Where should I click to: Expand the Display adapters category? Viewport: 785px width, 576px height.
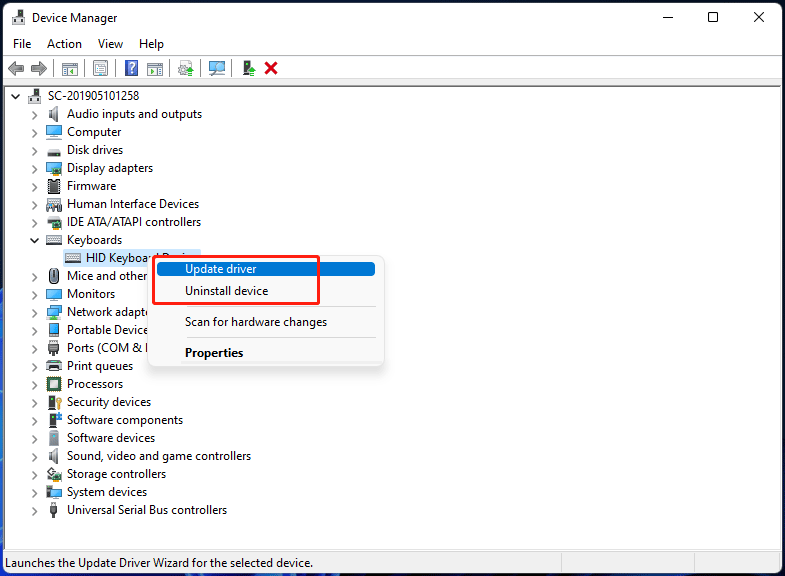tap(34, 168)
